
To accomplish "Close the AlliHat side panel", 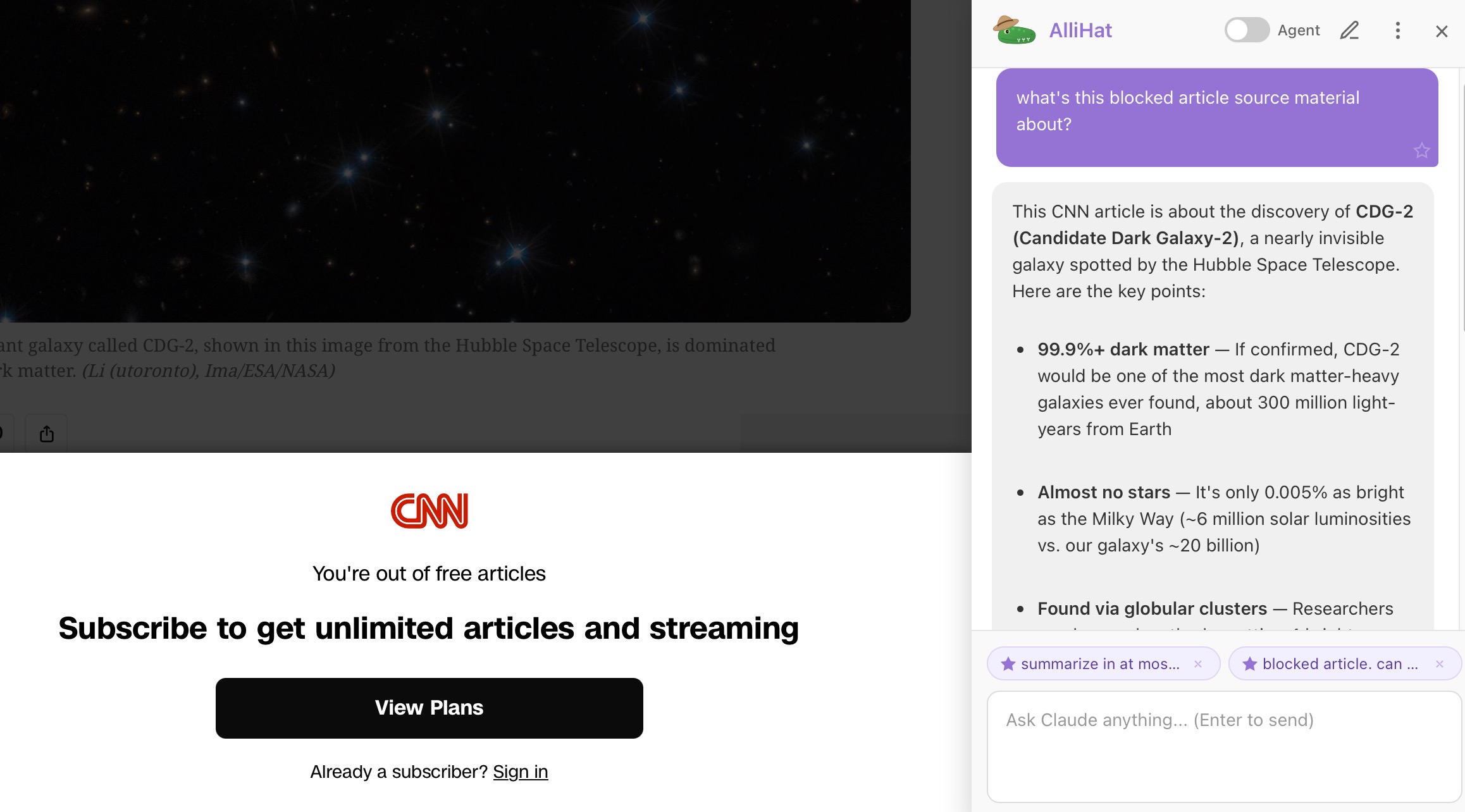I will [x=1442, y=31].
